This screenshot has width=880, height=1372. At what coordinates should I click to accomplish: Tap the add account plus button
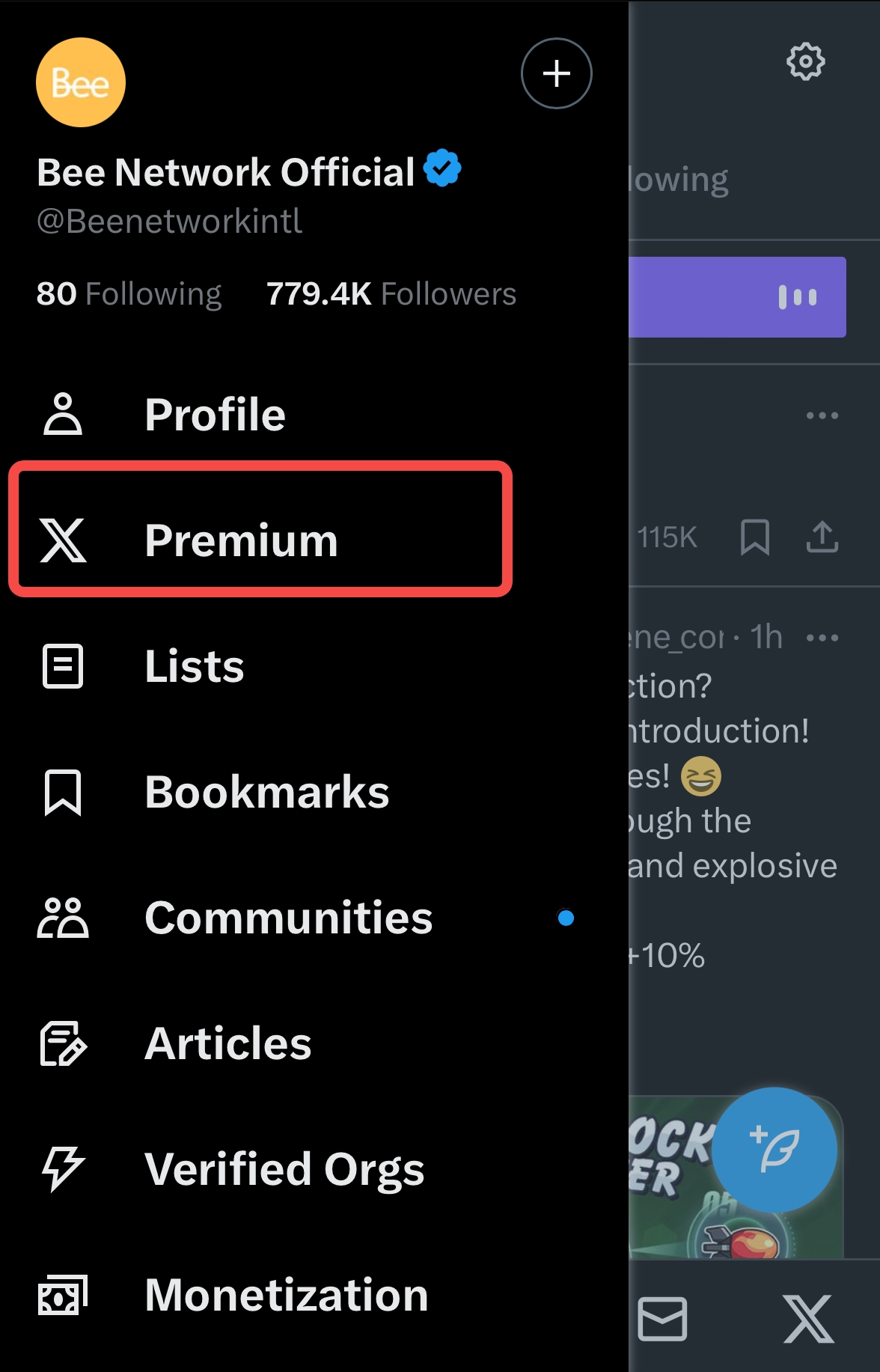pos(556,73)
